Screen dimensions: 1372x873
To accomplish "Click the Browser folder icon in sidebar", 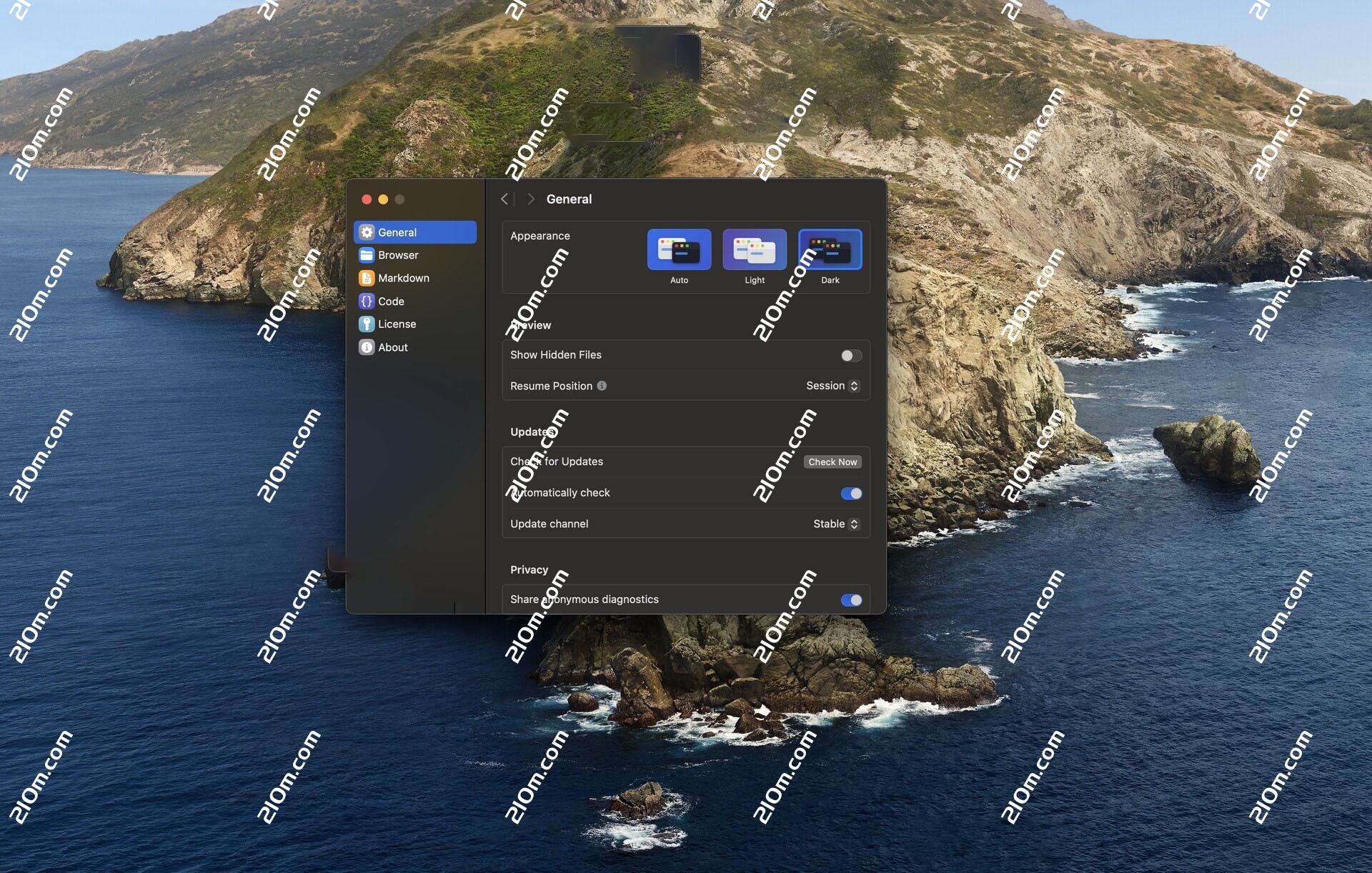I will point(367,255).
